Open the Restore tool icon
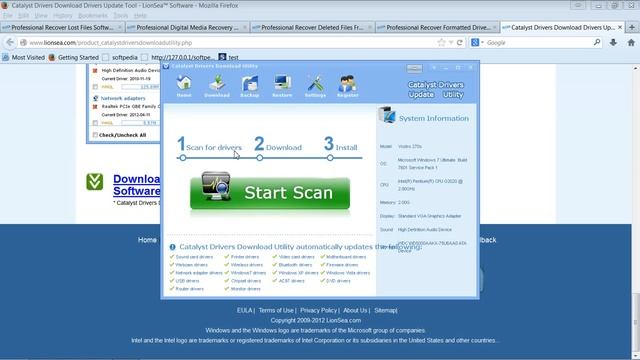Viewport: 640px width, 360px height. click(282, 86)
